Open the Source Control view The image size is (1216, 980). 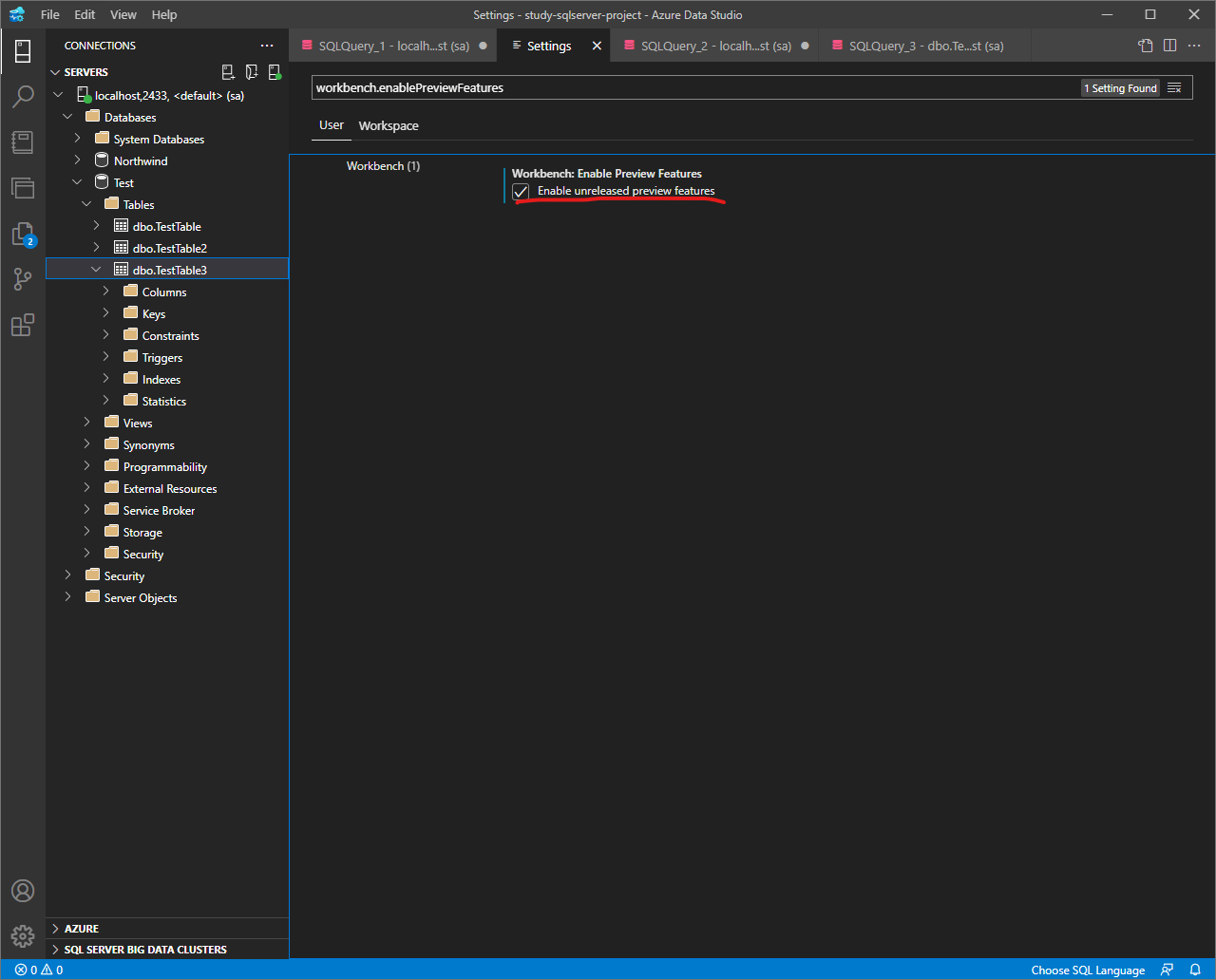tap(23, 279)
